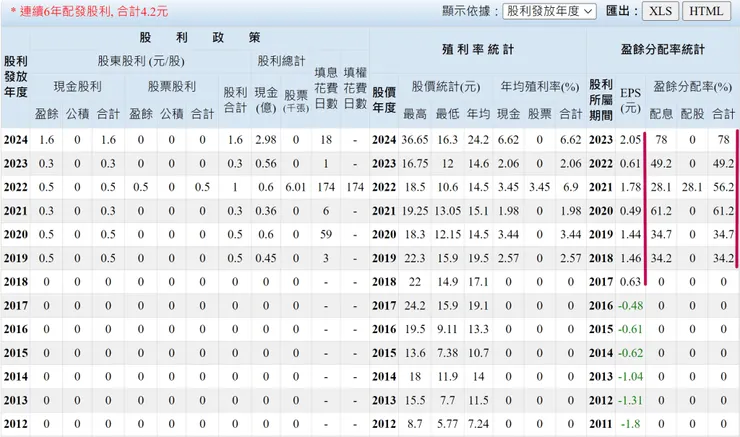This screenshot has width=740, height=437.
Task: Click the 股價統計(元) header
Action: 446,86
